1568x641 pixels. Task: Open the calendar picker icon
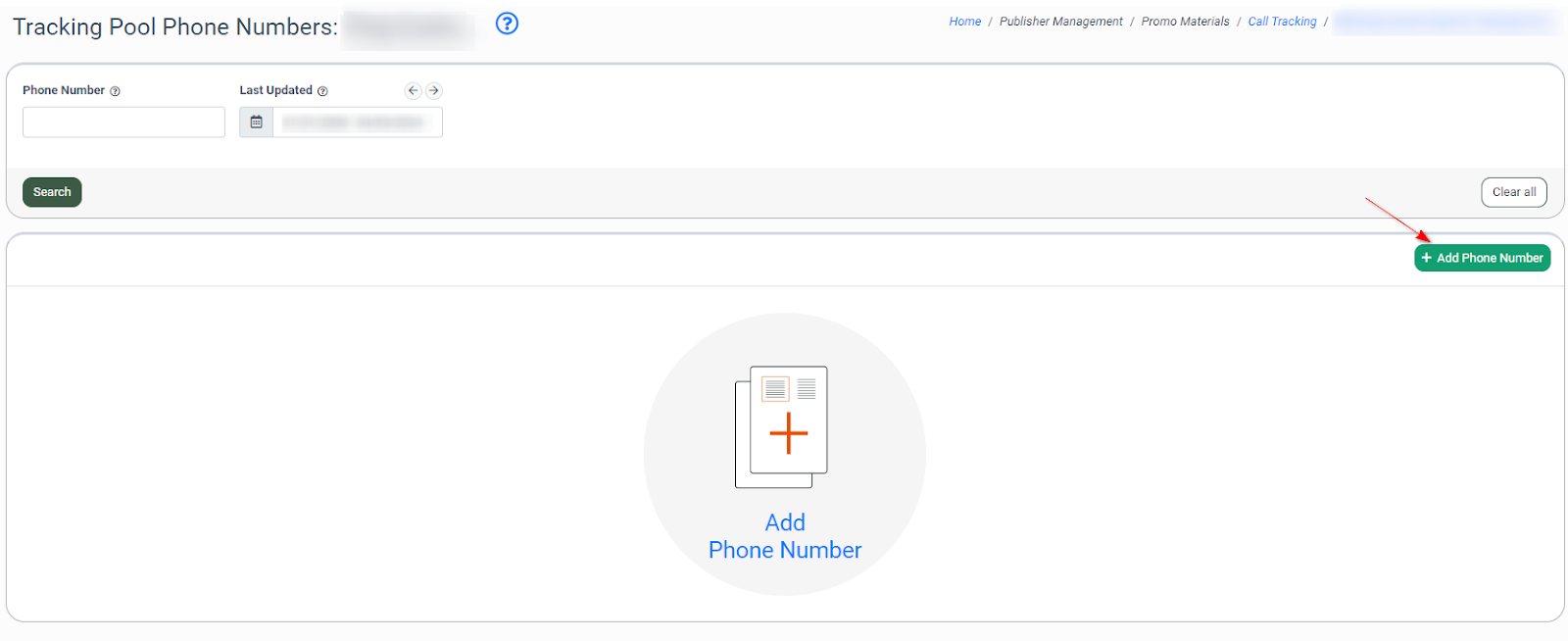pyautogui.click(x=256, y=123)
